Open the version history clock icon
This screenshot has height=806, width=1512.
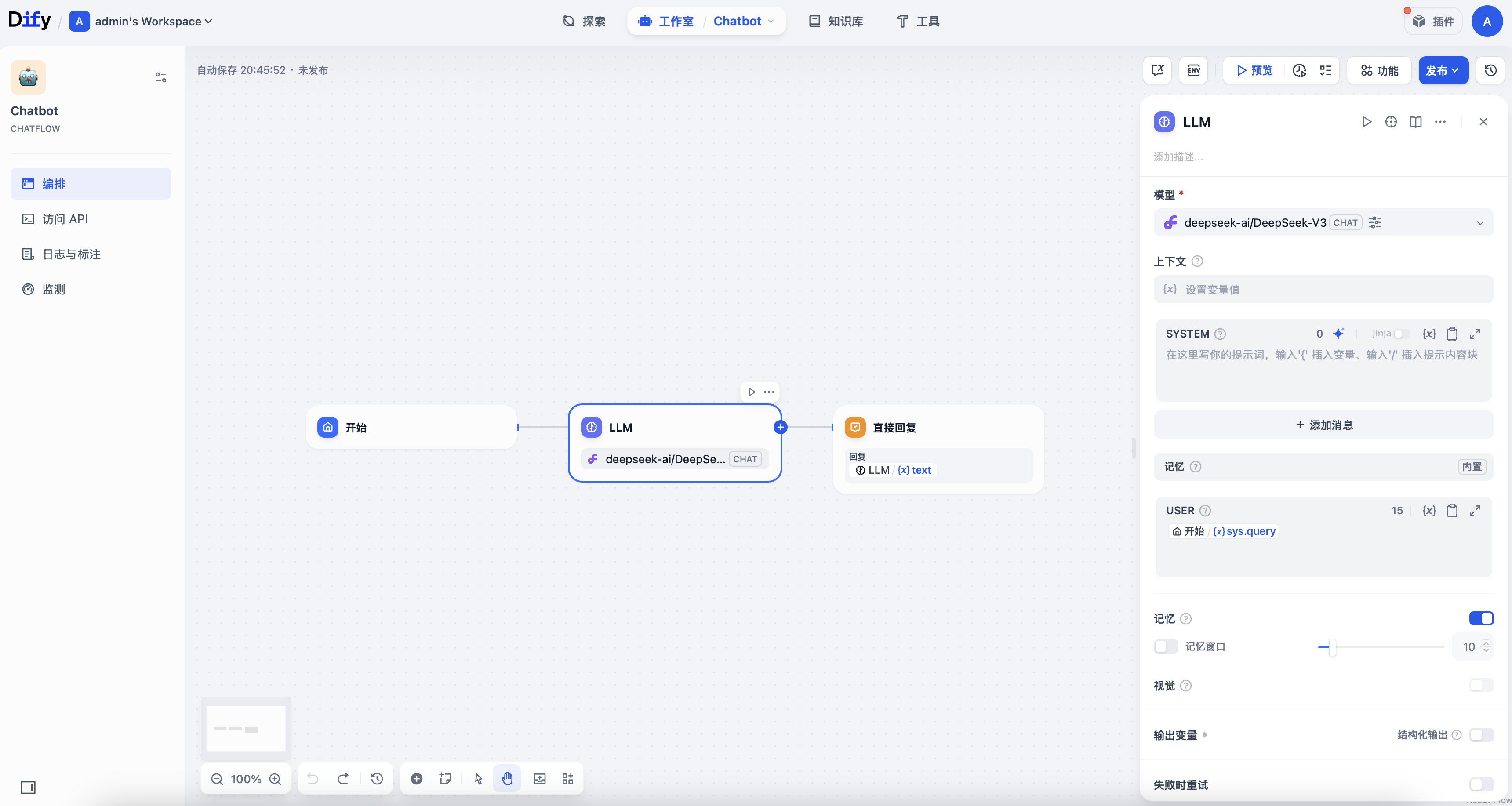[1490, 70]
